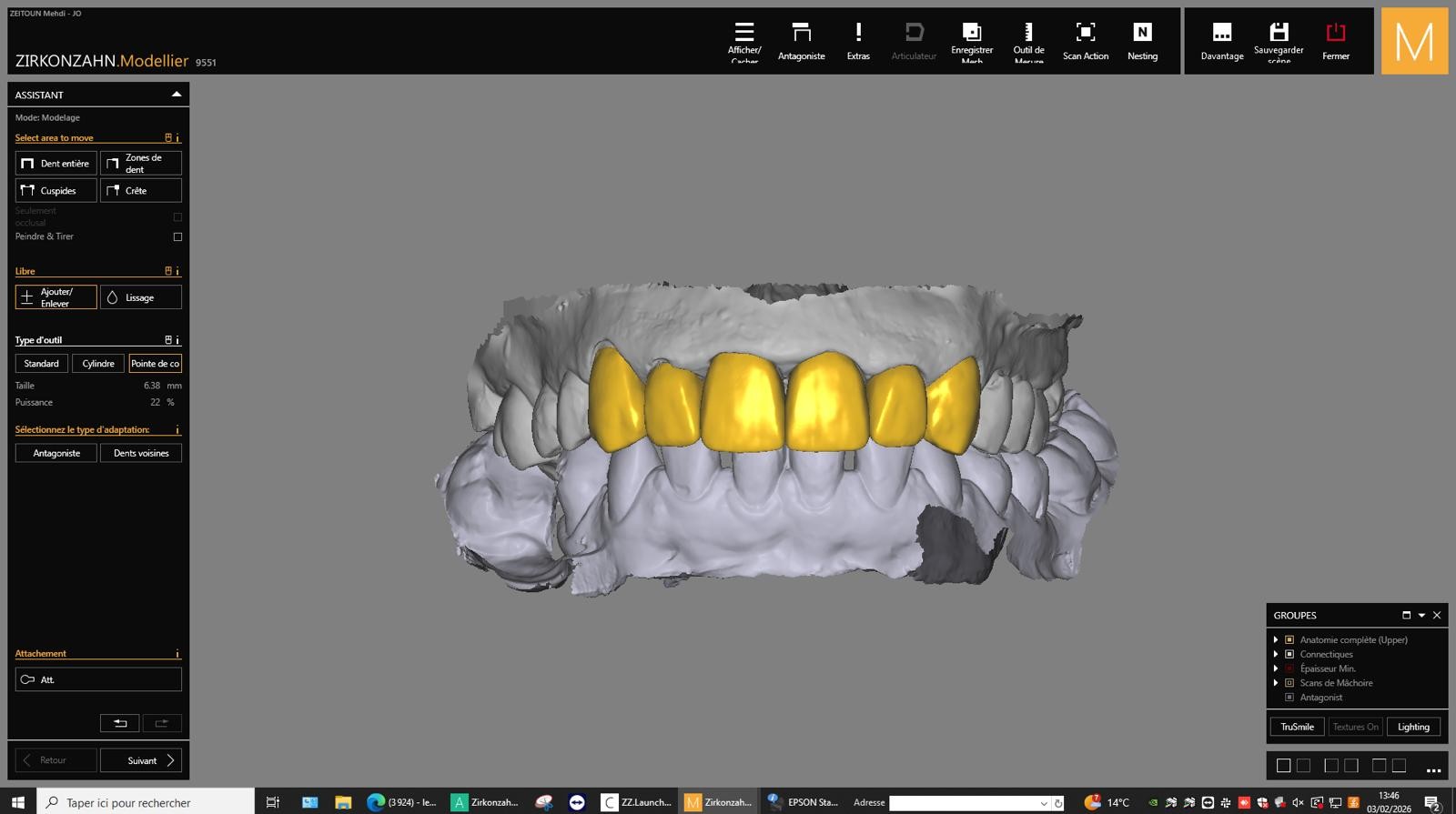
Task: Click the Att. attachment button
Action: 98,679
